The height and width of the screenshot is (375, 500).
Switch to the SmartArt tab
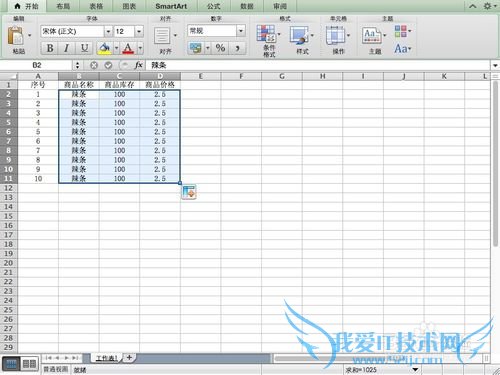171,6
